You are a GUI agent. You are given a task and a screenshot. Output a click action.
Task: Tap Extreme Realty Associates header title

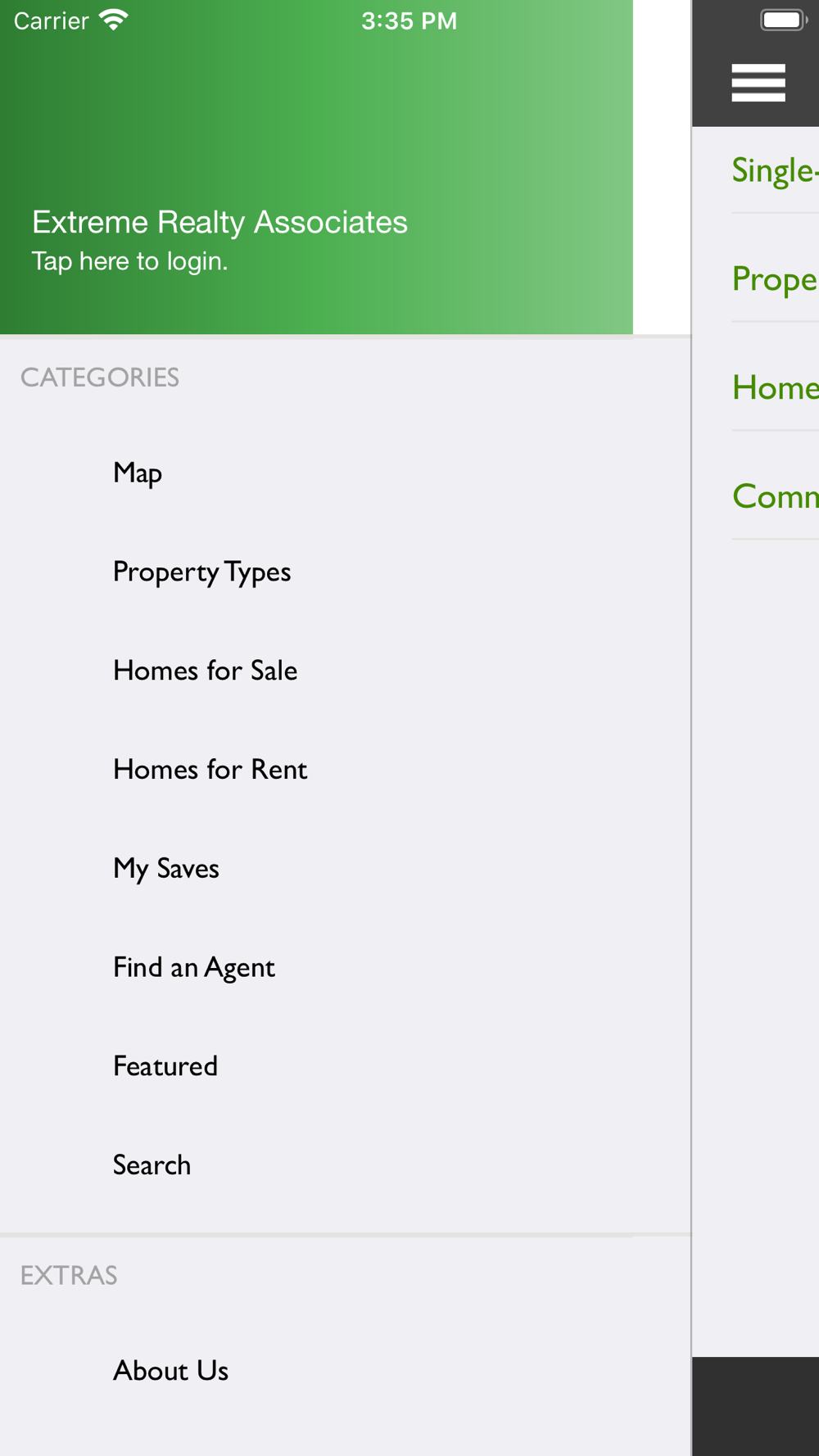click(x=219, y=222)
